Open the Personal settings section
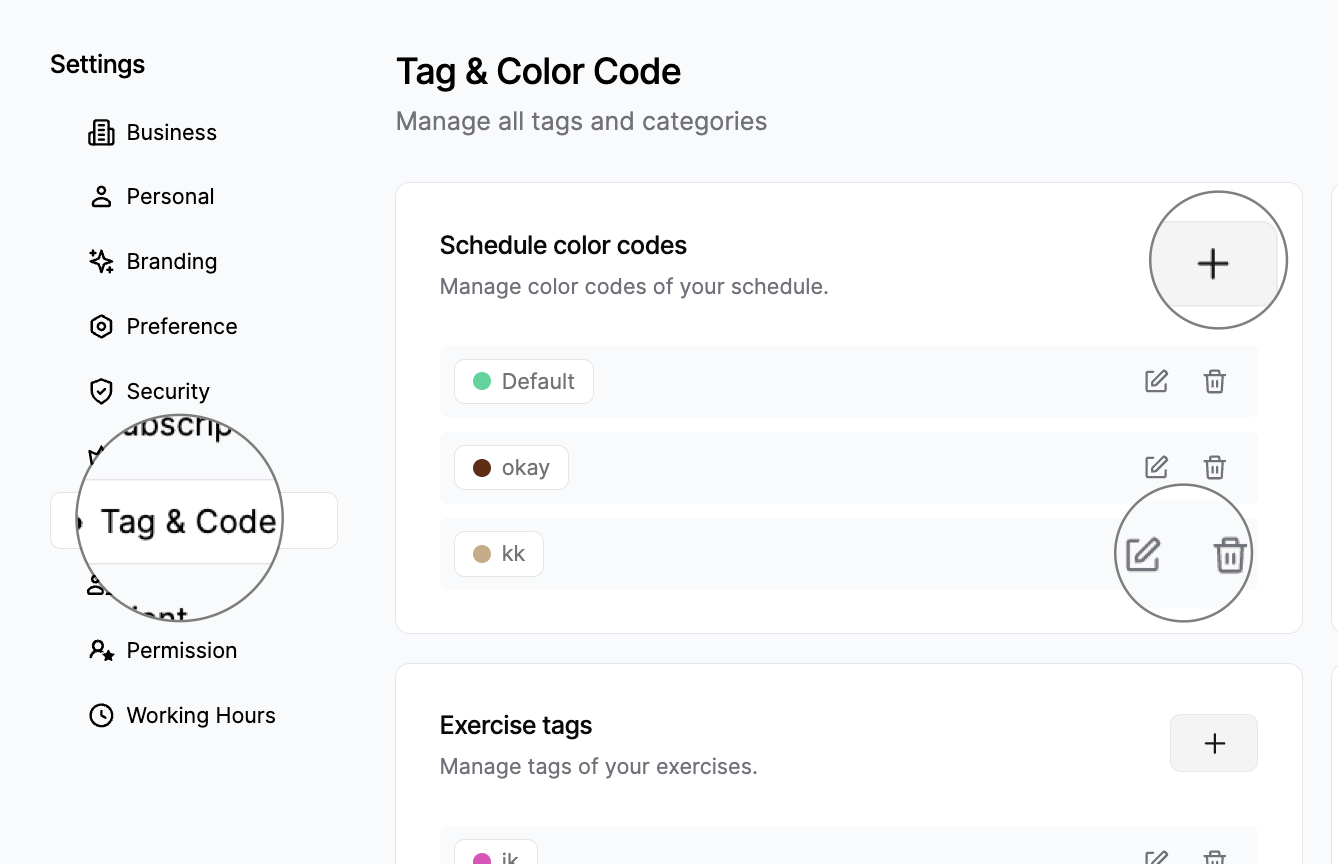 (x=170, y=196)
